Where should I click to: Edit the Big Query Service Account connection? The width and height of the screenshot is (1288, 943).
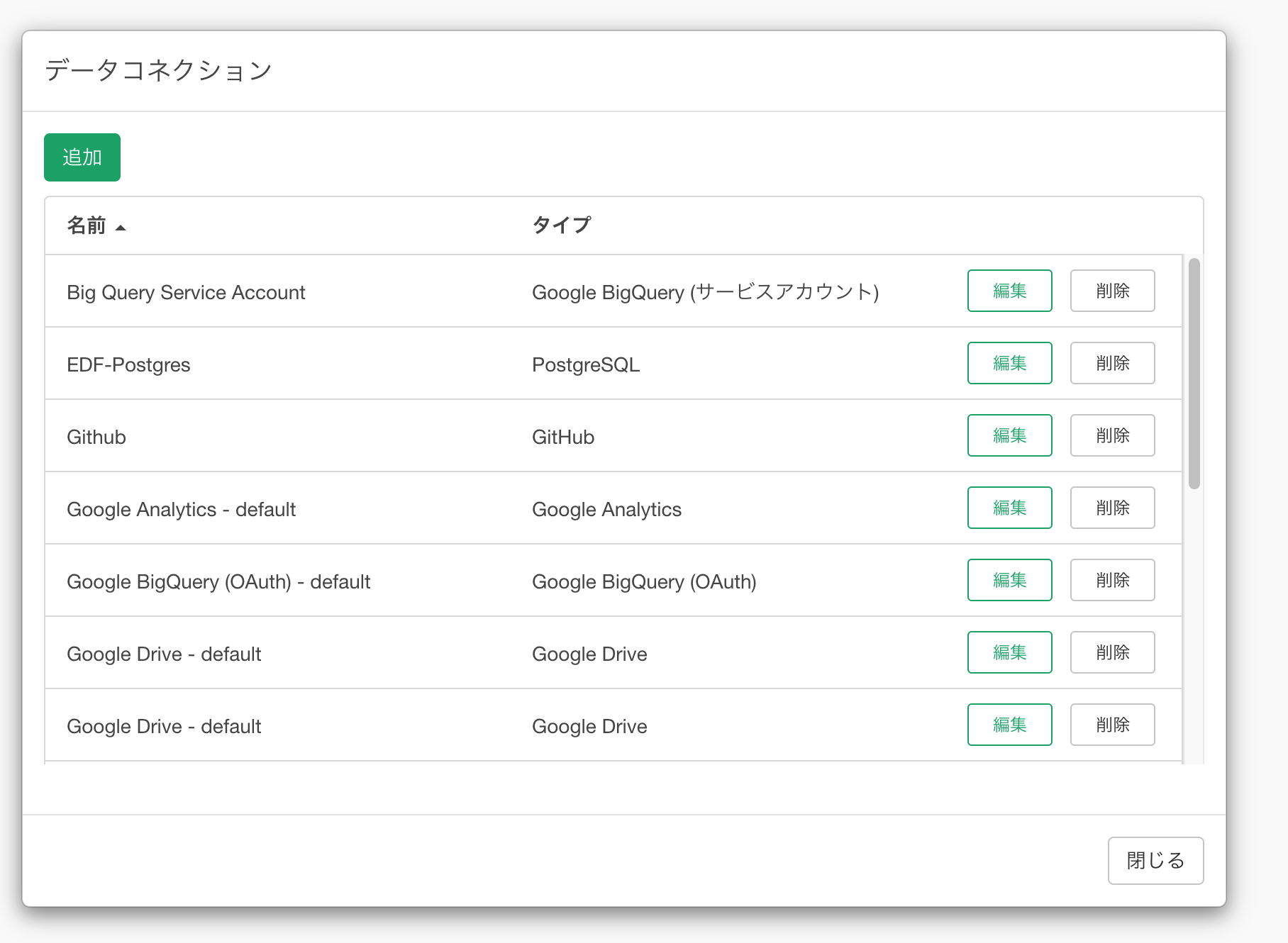pos(1009,291)
